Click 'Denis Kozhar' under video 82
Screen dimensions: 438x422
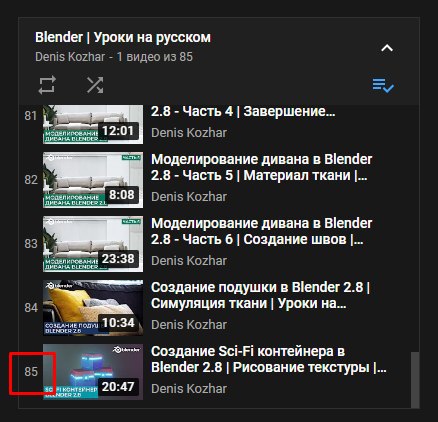(x=189, y=197)
